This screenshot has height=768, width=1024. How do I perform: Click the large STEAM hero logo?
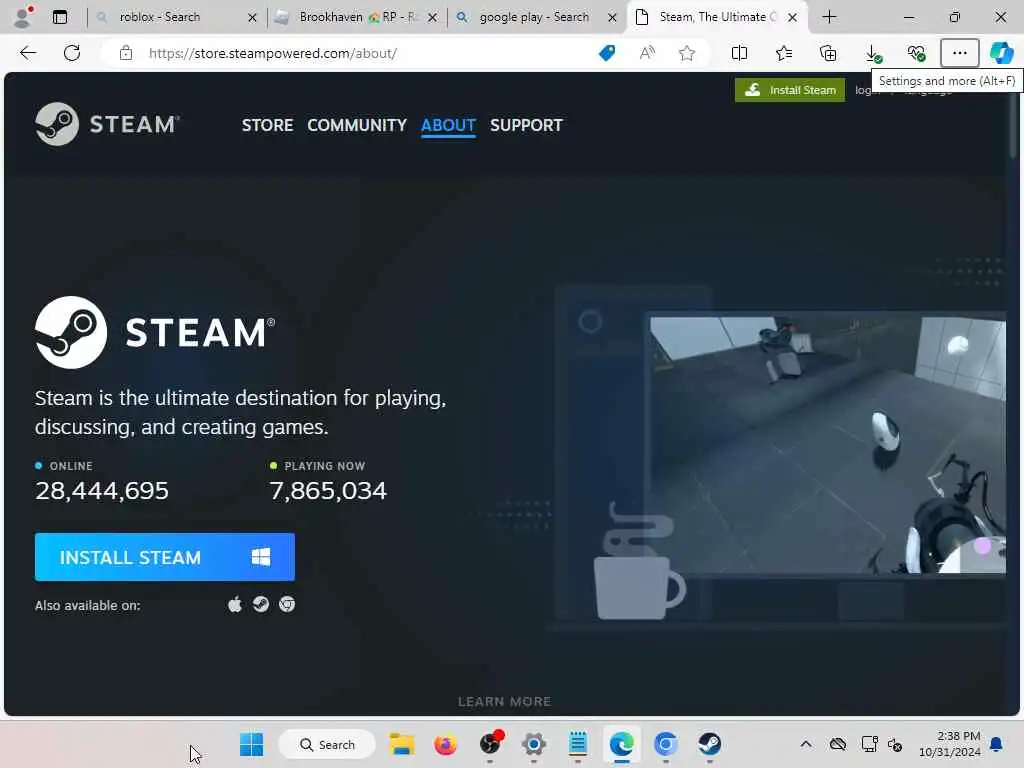(155, 332)
